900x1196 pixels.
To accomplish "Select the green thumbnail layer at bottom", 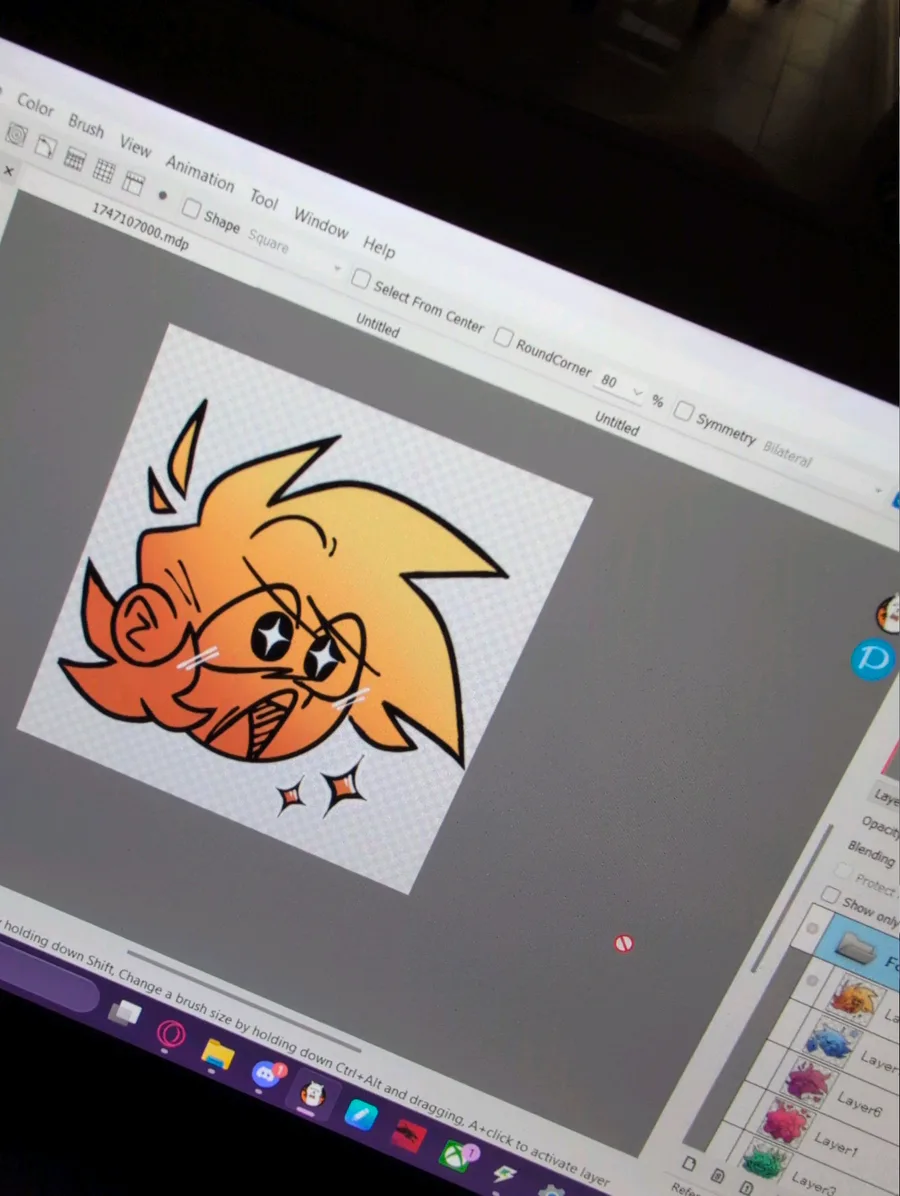I will click(764, 1162).
